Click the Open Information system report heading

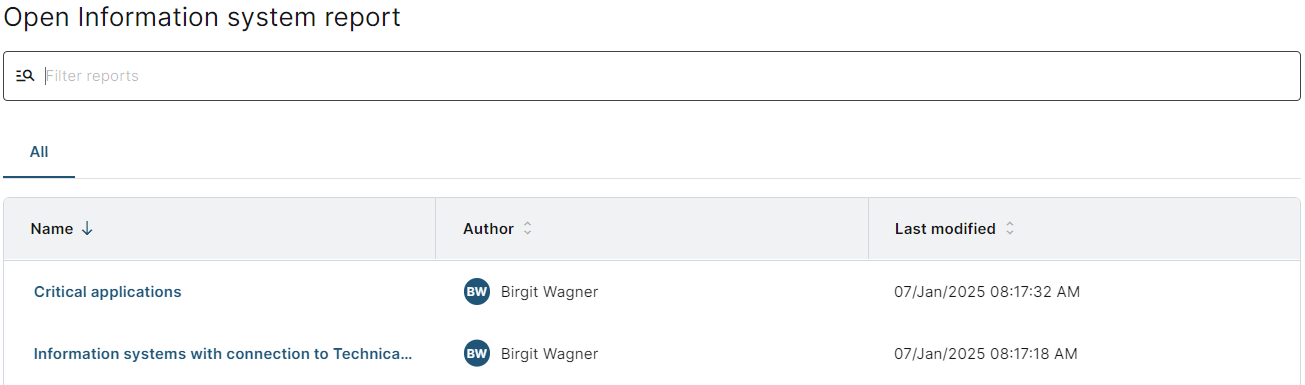(203, 18)
